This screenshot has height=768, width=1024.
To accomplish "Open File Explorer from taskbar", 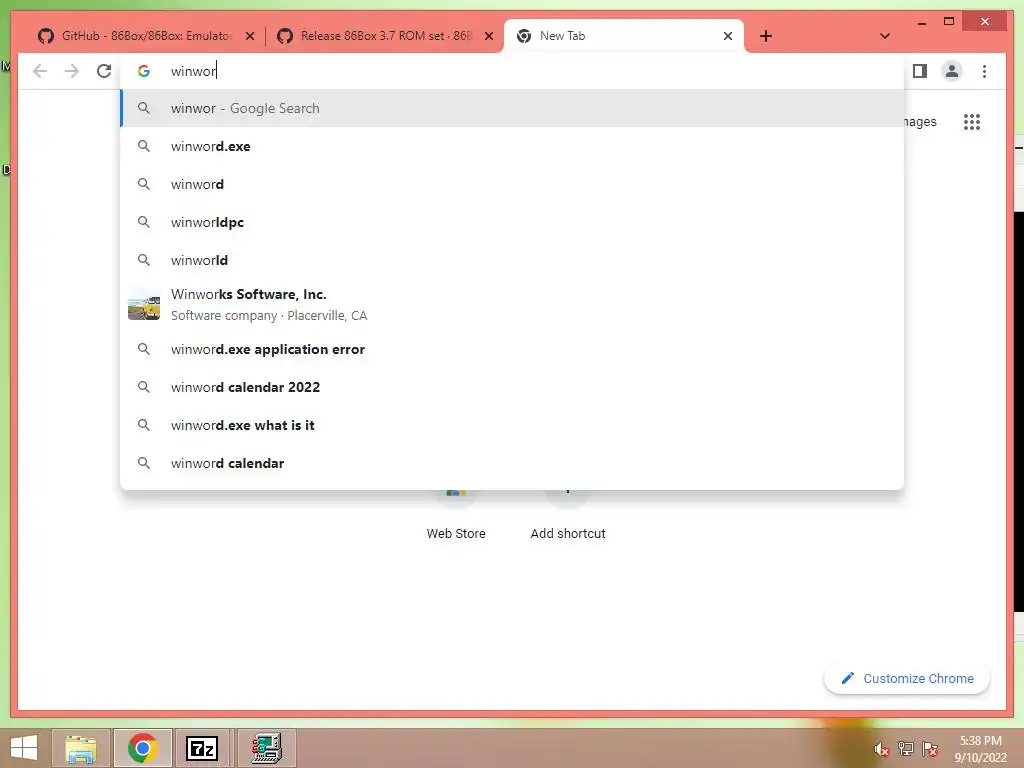I will (x=82, y=748).
